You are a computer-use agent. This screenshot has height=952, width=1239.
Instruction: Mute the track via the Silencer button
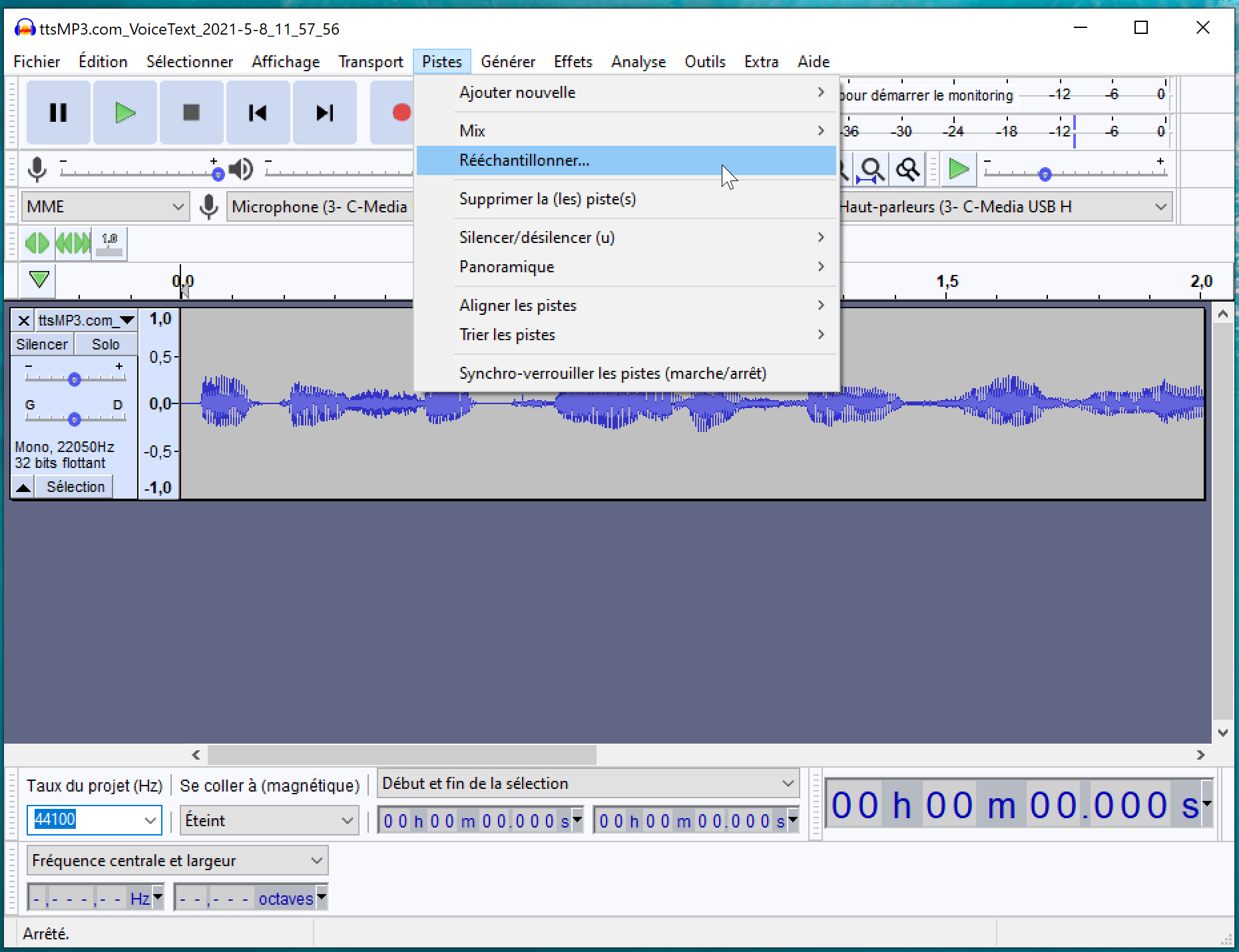[41, 344]
